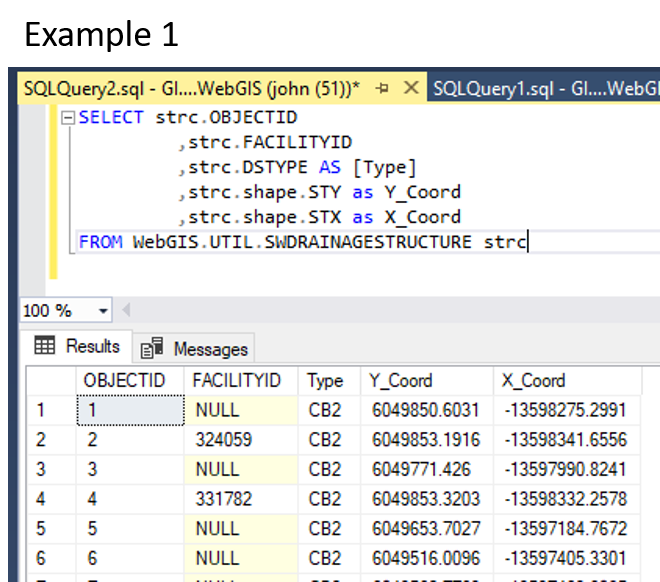The image size is (660, 582).
Task: Click OBJECTID cell with value 5
Action: [x=130, y=529]
